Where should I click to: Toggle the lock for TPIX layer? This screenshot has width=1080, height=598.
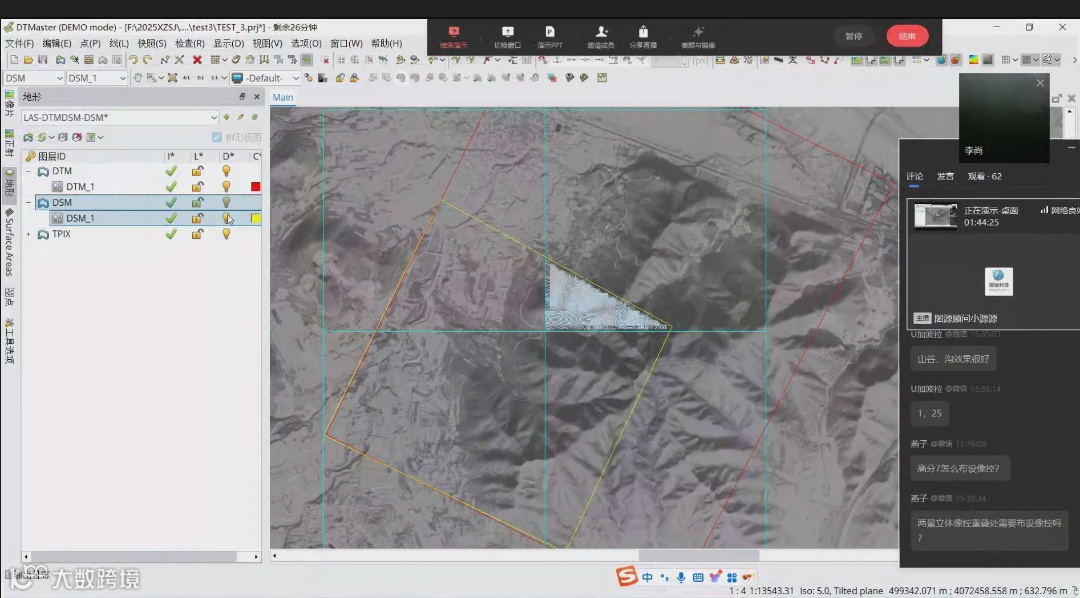click(198, 234)
